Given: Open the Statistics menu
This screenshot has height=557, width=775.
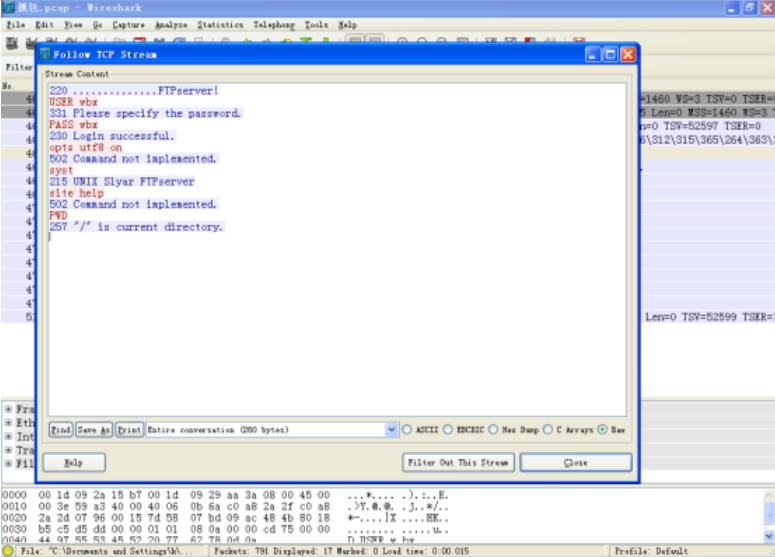Looking at the screenshot, I should (220, 25).
